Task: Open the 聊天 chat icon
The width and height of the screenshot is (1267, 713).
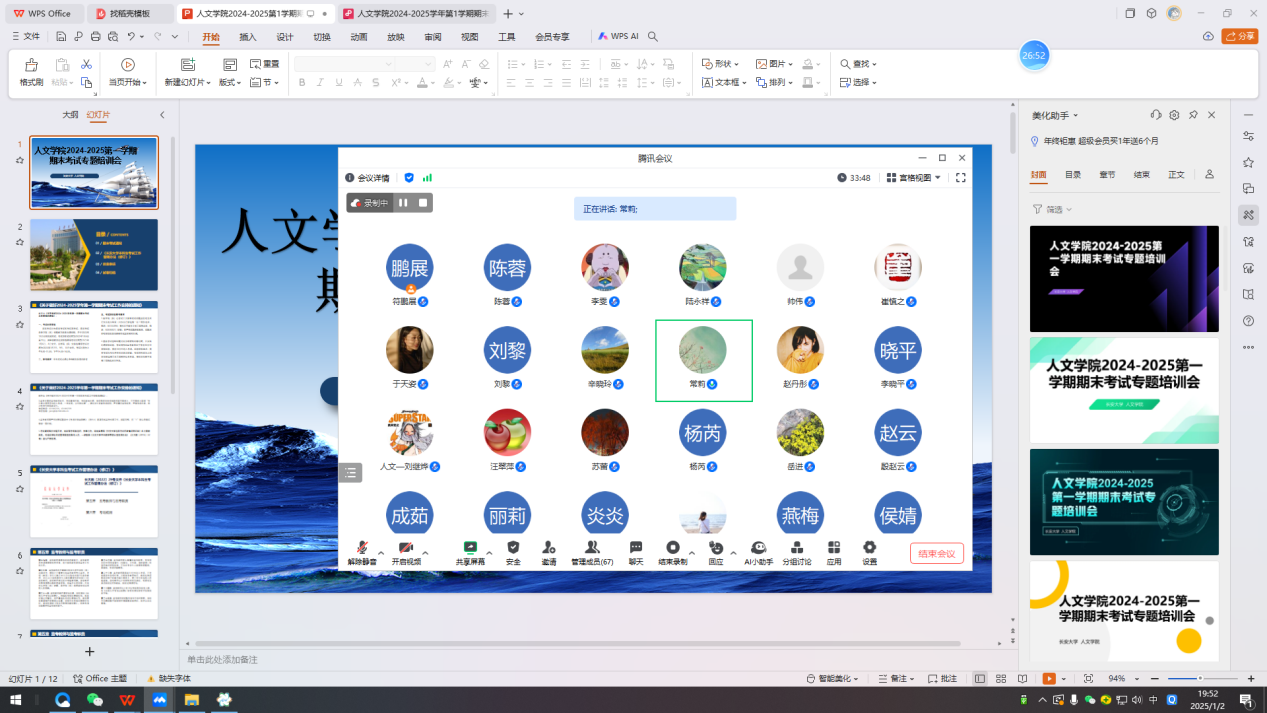Action: [636, 549]
